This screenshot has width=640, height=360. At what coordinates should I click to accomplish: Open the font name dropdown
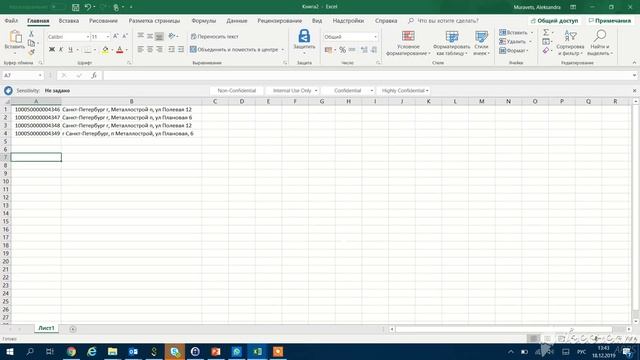87,37
